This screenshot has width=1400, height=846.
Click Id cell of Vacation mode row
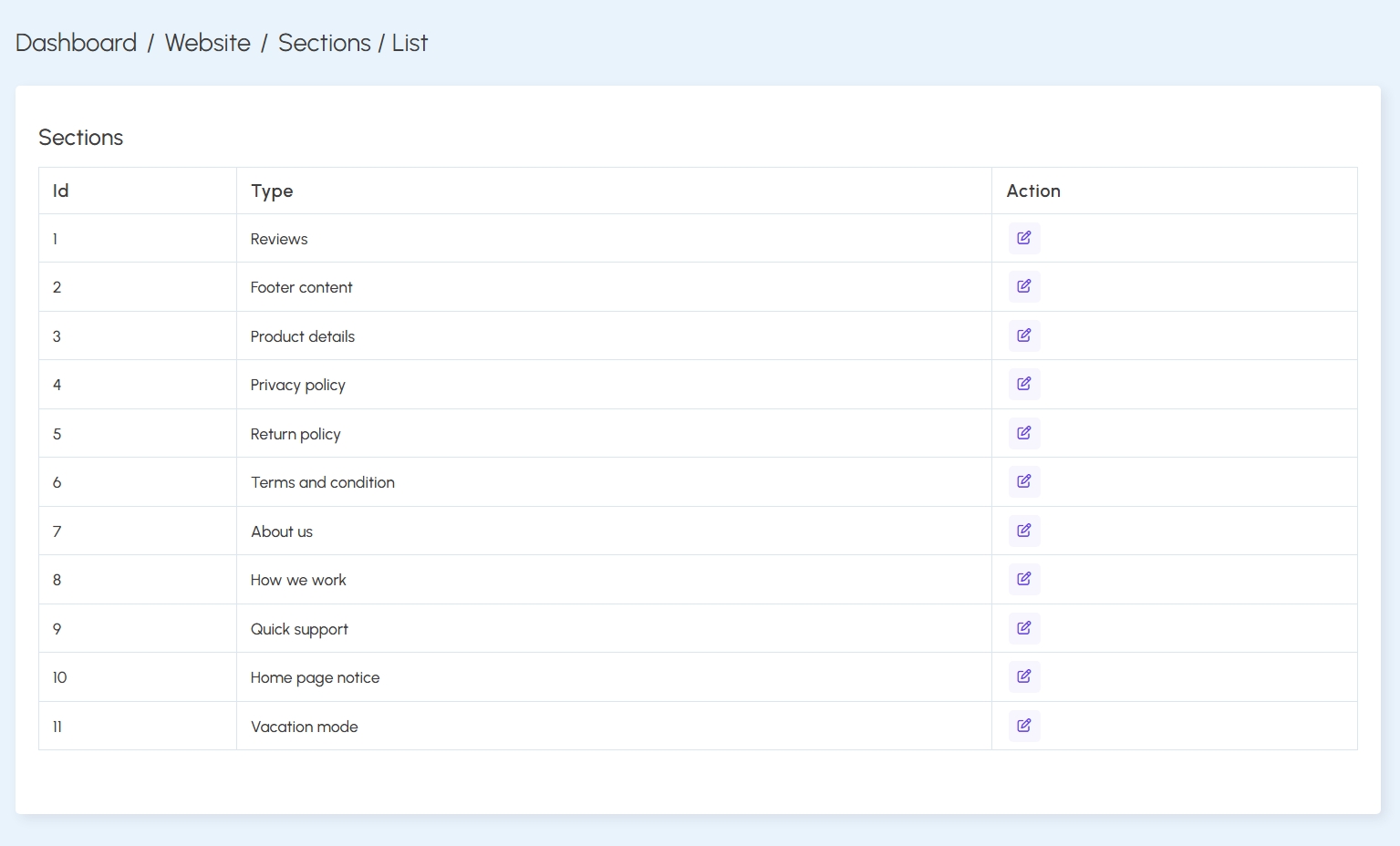point(138,727)
